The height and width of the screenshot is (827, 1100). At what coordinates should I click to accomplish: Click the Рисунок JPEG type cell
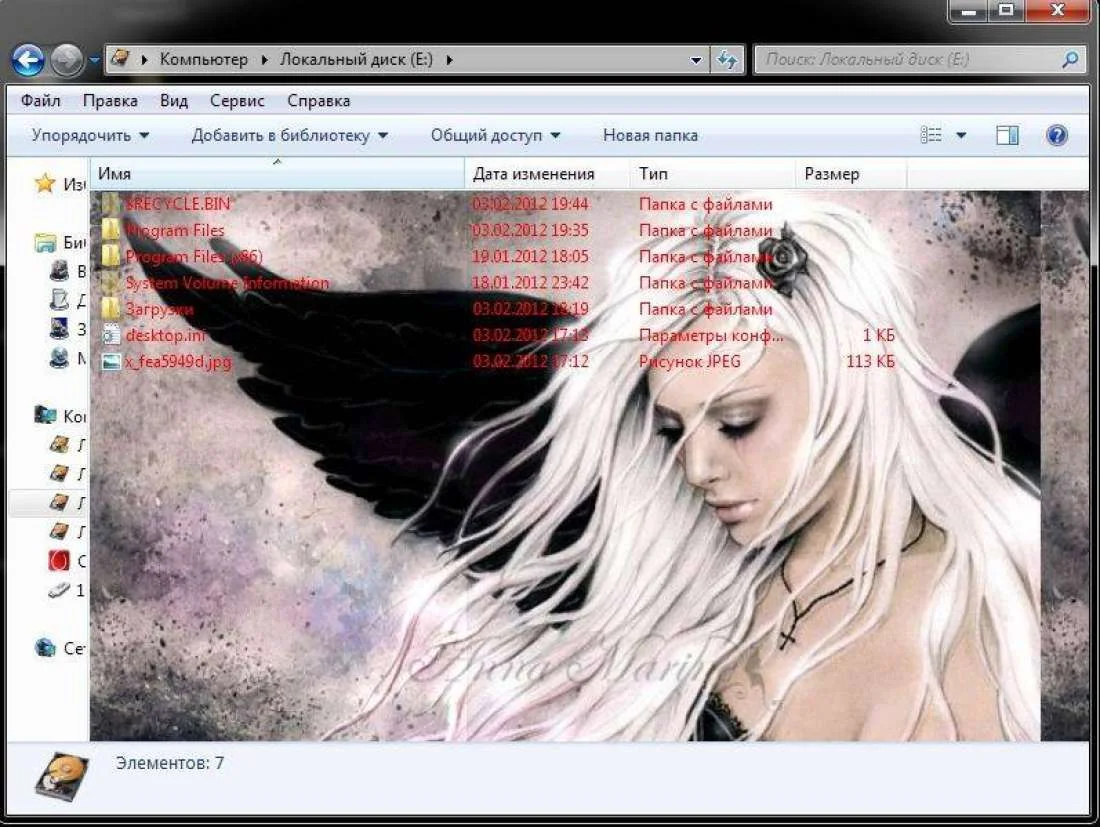[690, 361]
